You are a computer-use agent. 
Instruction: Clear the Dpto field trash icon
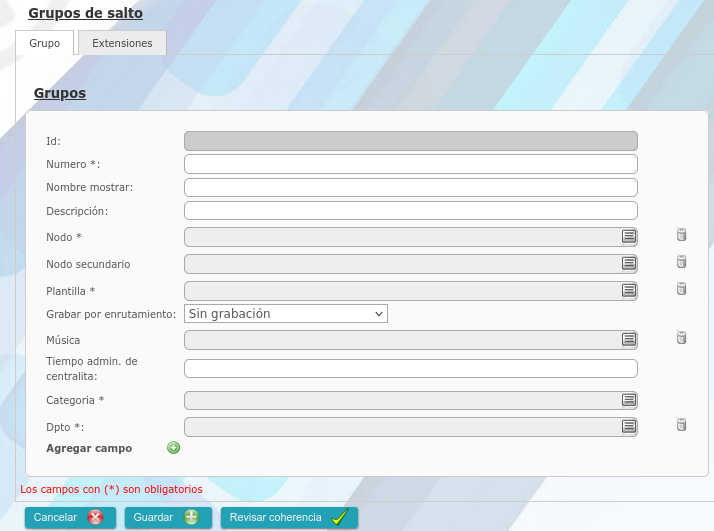coord(682,425)
